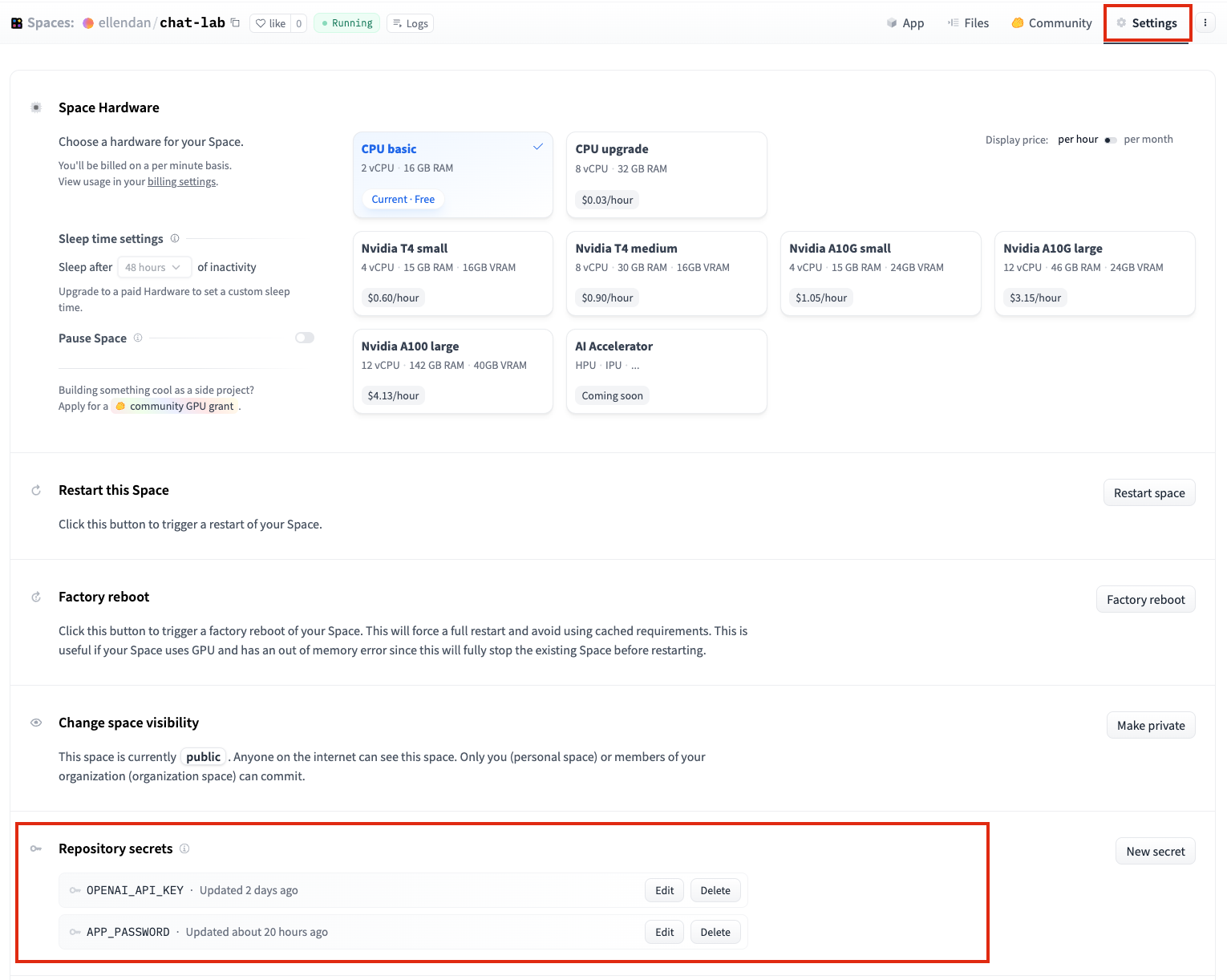The width and height of the screenshot is (1227, 980).
Task: Click info icon next to Repository secrets
Action: click(x=184, y=848)
